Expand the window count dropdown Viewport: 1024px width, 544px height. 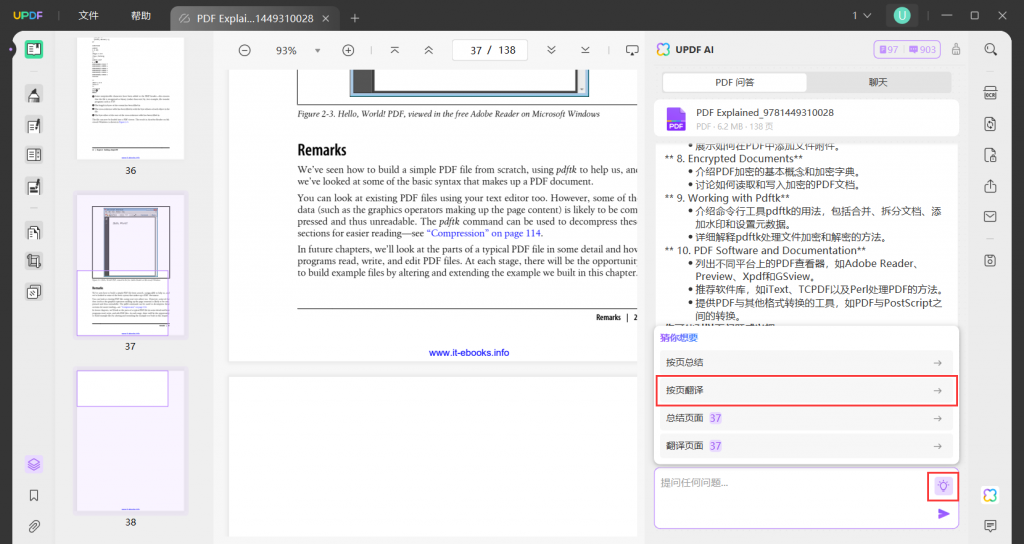click(862, 16)
